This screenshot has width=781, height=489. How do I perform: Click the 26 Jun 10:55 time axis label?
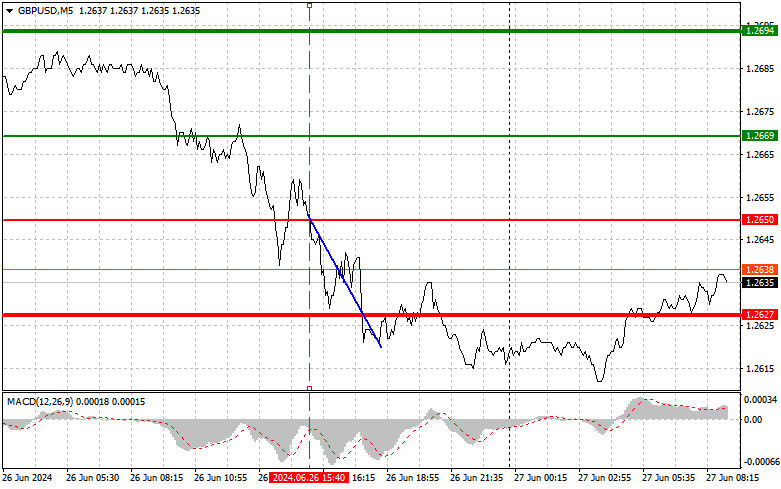point(221,478)
